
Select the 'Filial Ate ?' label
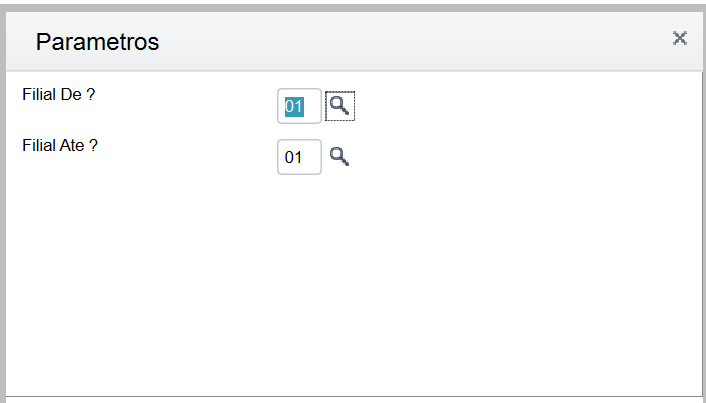(60, 145)
